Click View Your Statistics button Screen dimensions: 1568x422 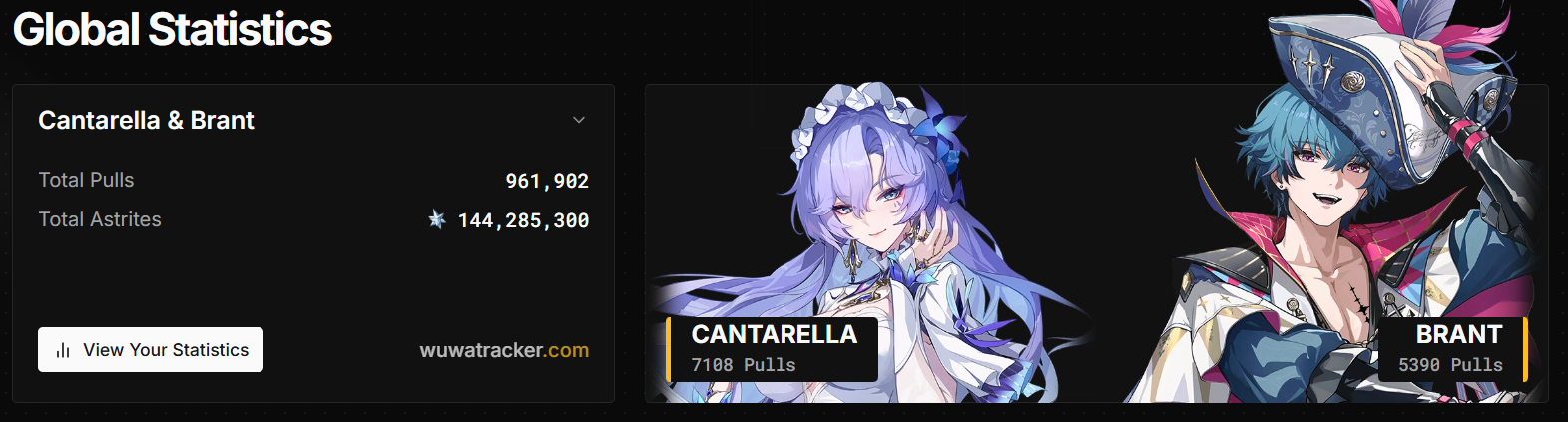click(151, 349)
